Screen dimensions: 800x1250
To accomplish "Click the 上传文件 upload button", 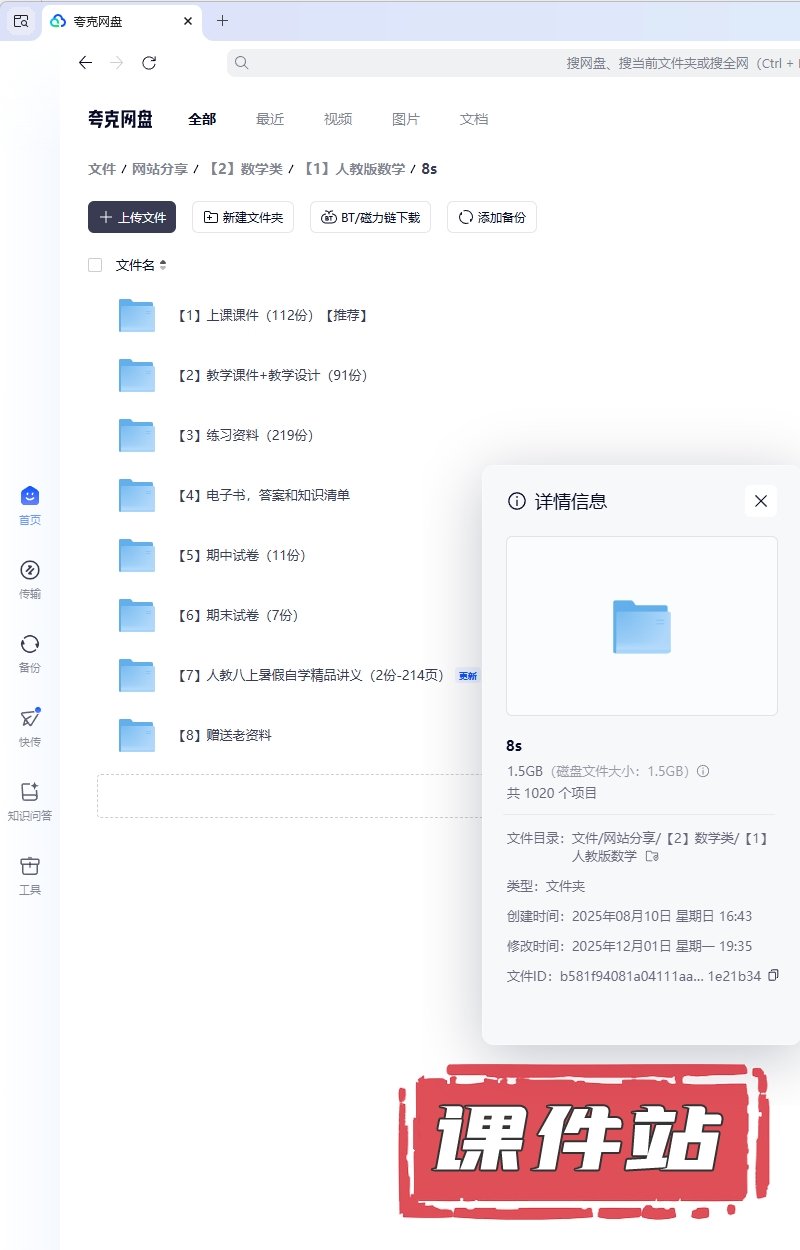I will point(132,217).
